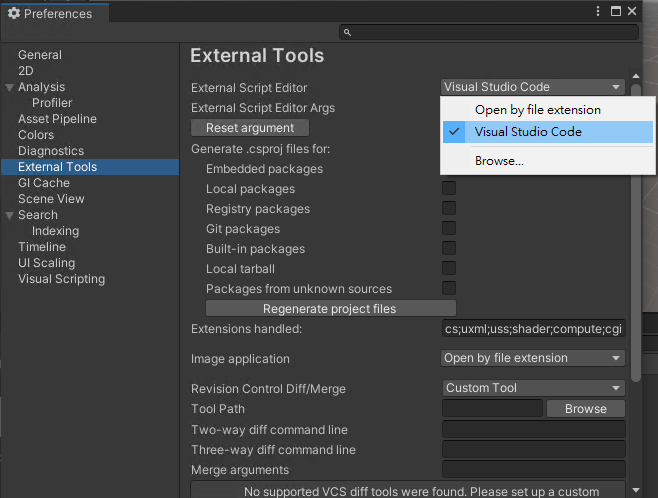Screen dimensions: 658x498
Task: Collapse the Analysis tree section
Action: [10, 88]
